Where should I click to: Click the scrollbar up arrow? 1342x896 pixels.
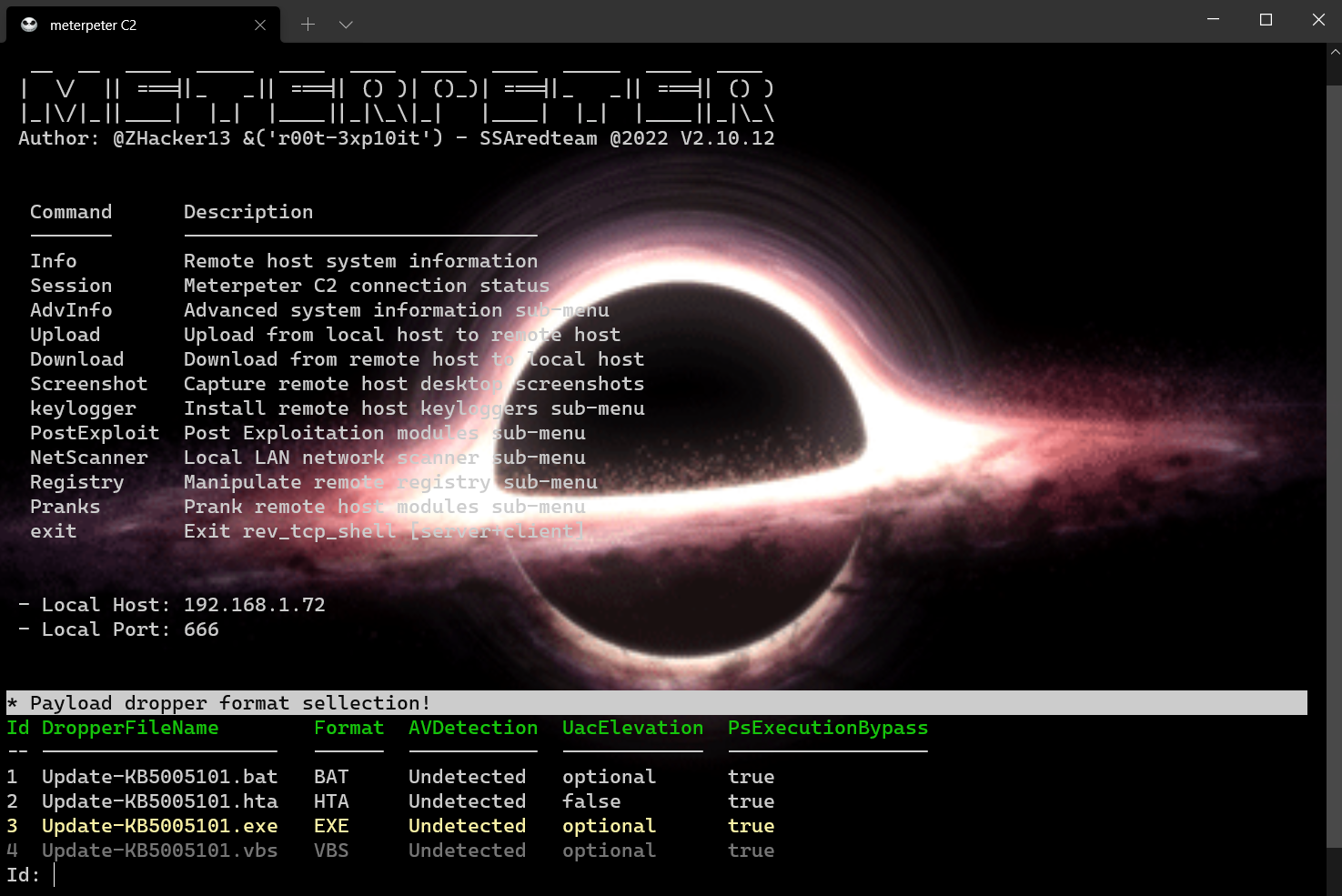(1335, 52)
